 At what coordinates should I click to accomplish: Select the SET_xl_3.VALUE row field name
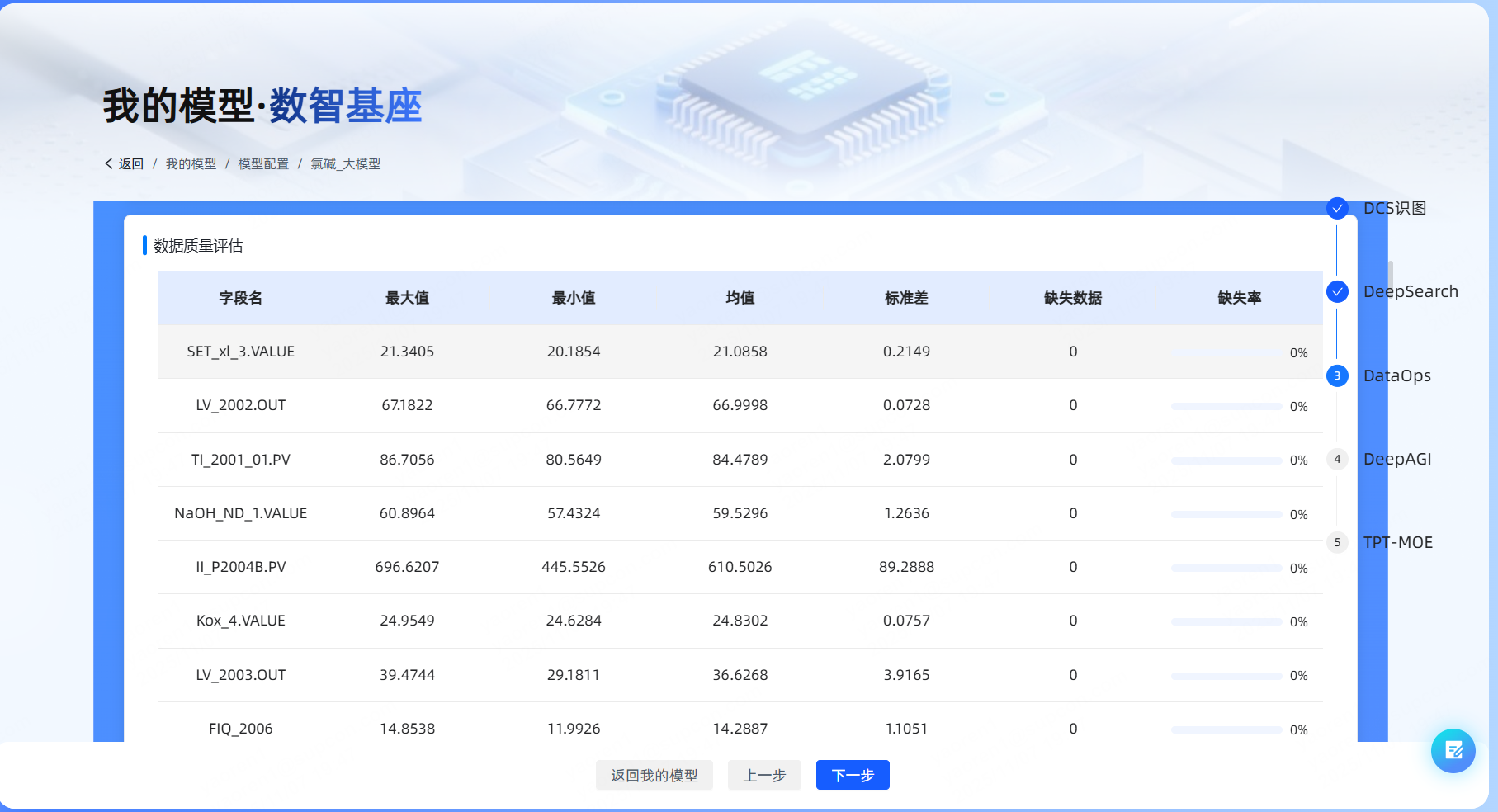tap(240, 352)
